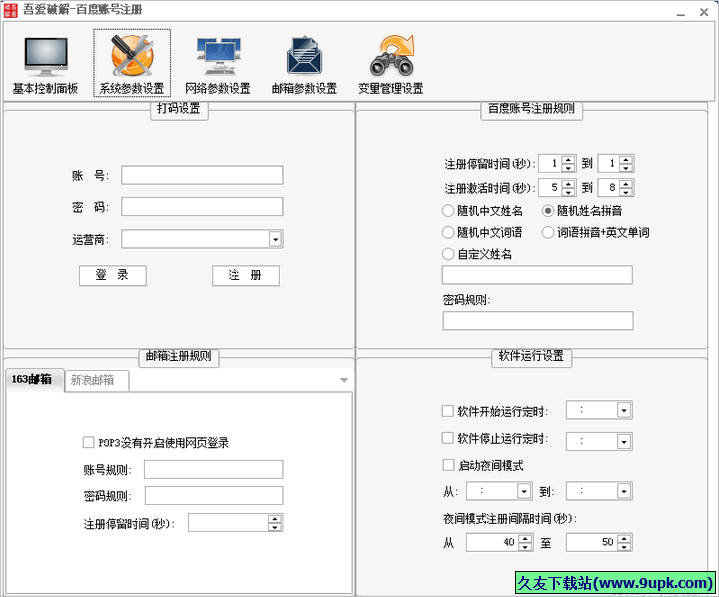
Task: Click the mailbox 密码规则 input field
Action: coord(214,496)
